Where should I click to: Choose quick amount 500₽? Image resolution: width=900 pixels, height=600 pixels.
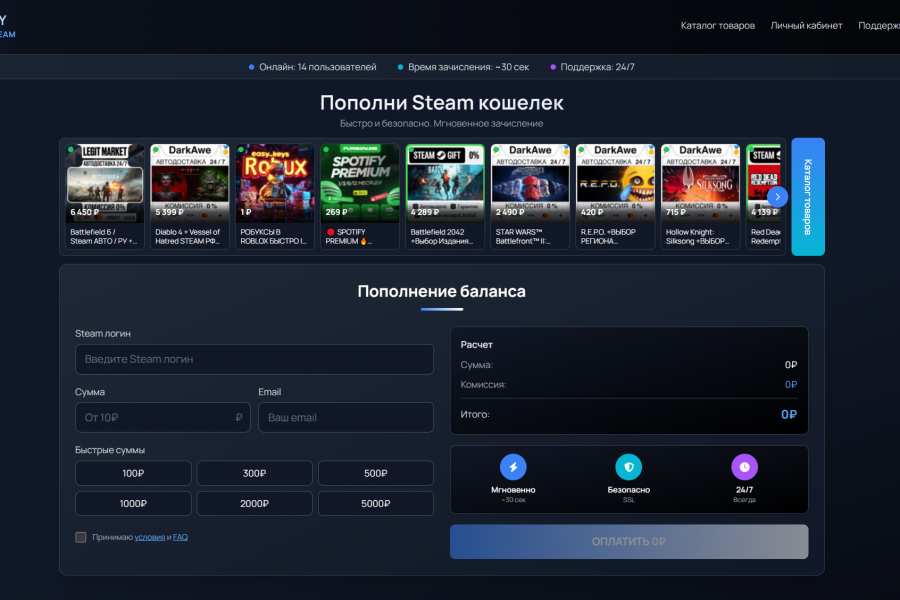tap(375, 473)
